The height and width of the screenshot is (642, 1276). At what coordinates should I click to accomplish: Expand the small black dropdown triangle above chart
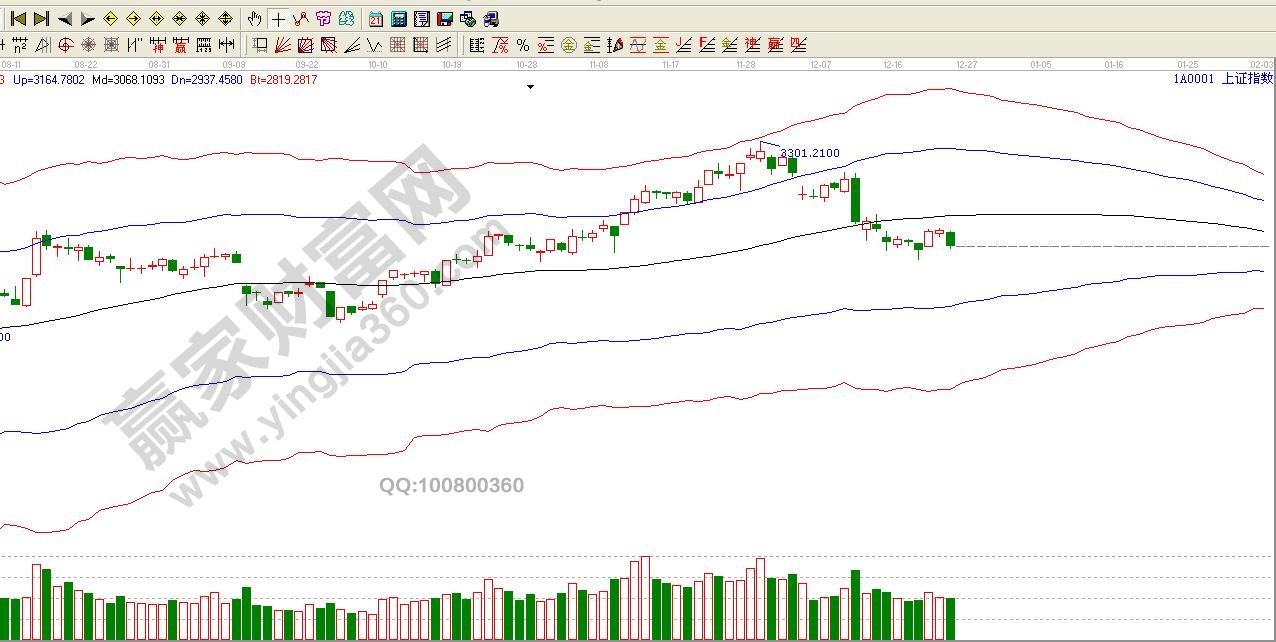pos(530,87)
